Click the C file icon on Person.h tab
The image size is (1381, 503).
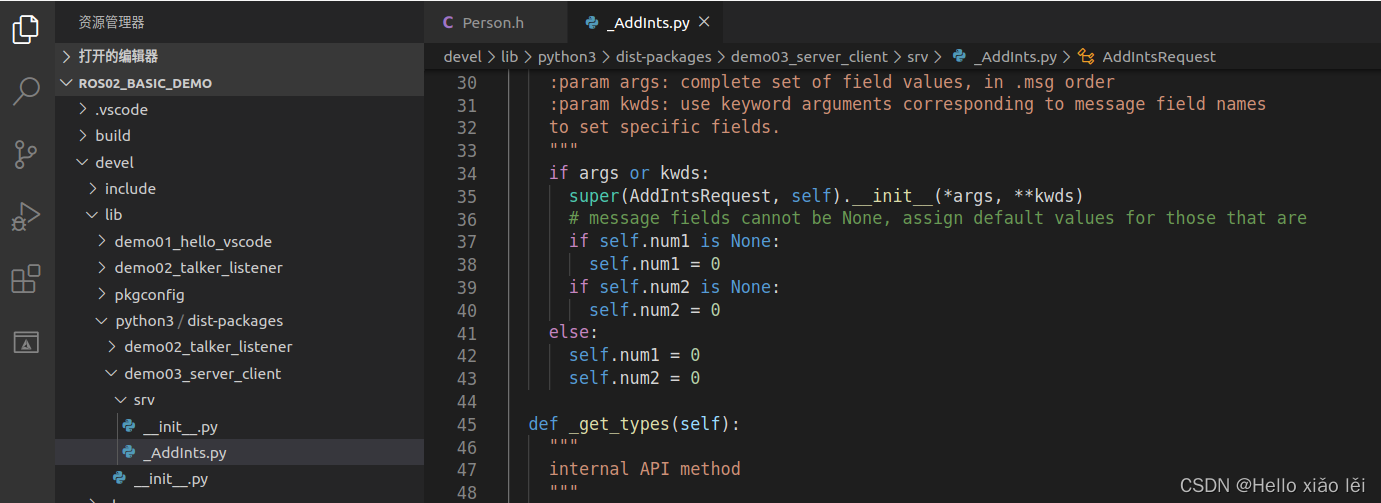pos(447,22)
